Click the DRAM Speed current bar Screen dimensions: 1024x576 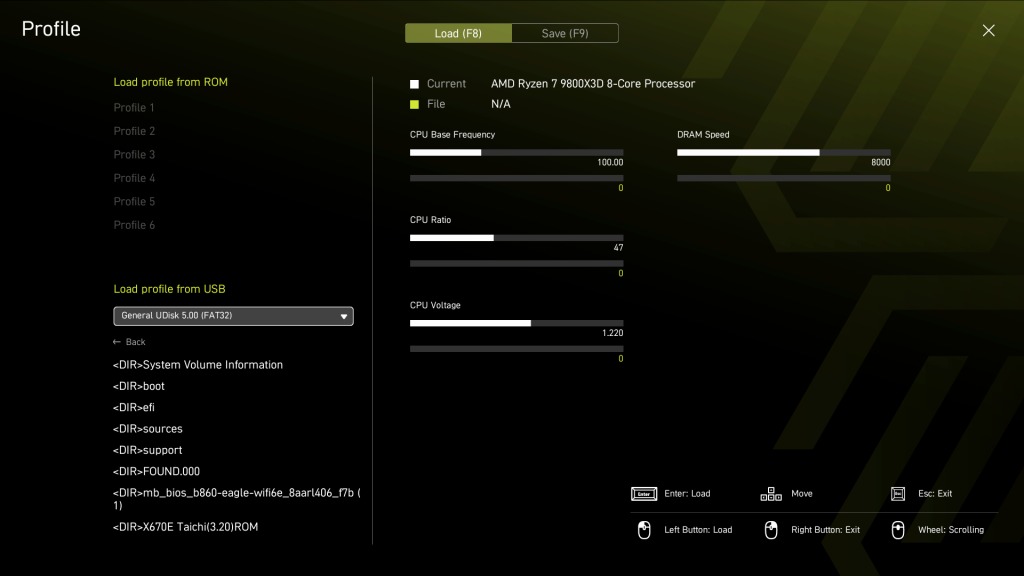point(784,153)
